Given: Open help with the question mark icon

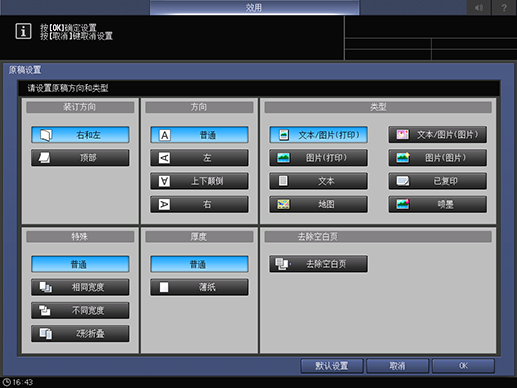Looking at the screenshot, I should [x=504, y=8].
